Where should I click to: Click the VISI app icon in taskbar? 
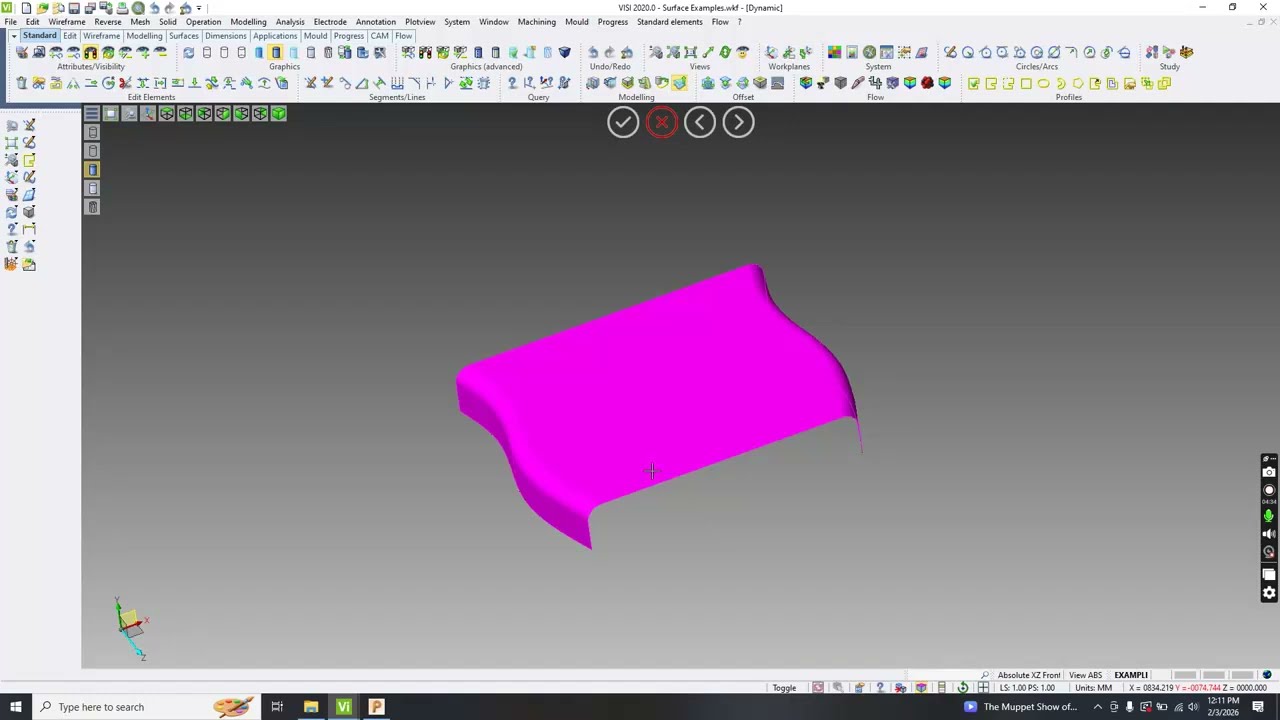(x=344, y=707)
